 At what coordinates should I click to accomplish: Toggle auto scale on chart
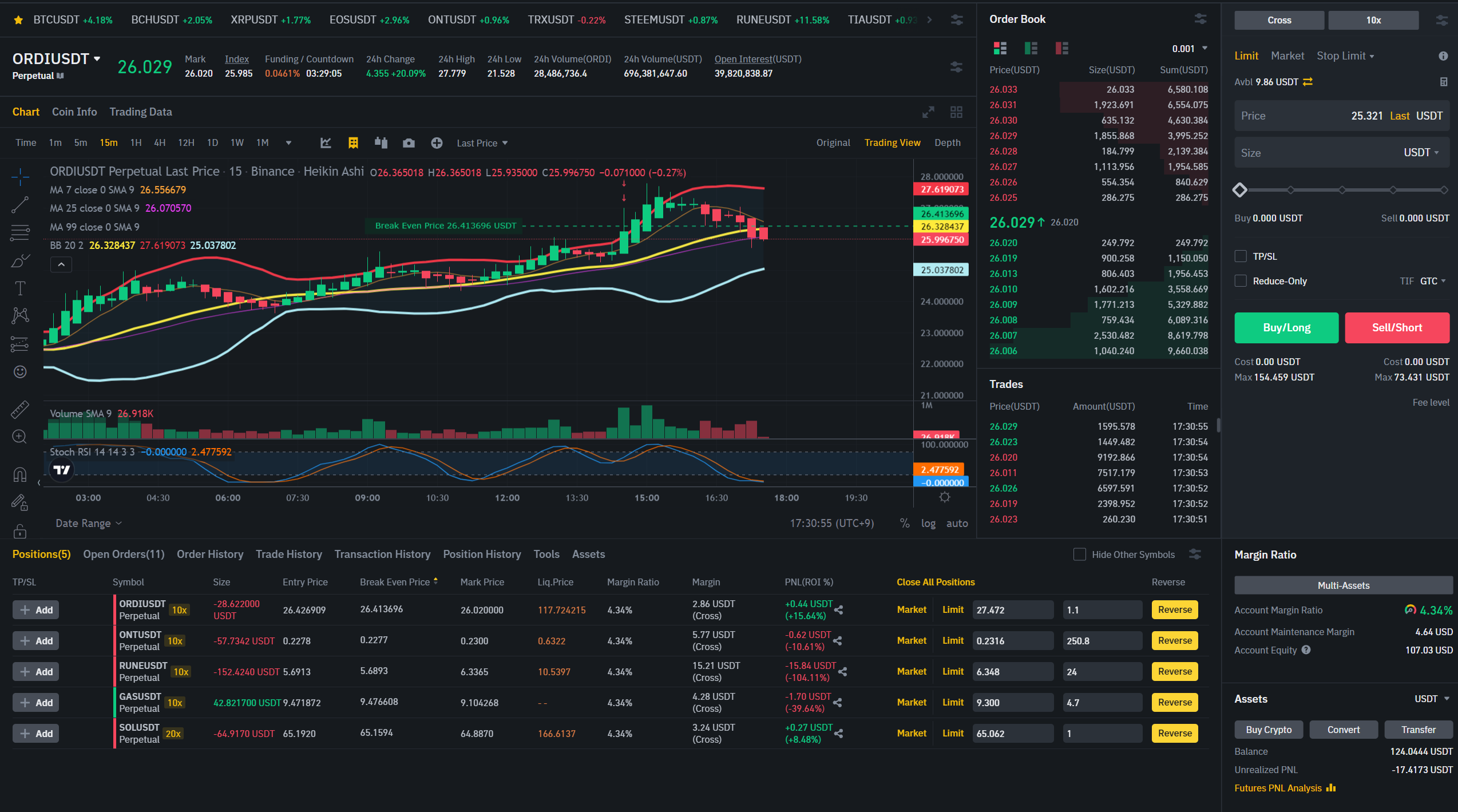(957, 523)
